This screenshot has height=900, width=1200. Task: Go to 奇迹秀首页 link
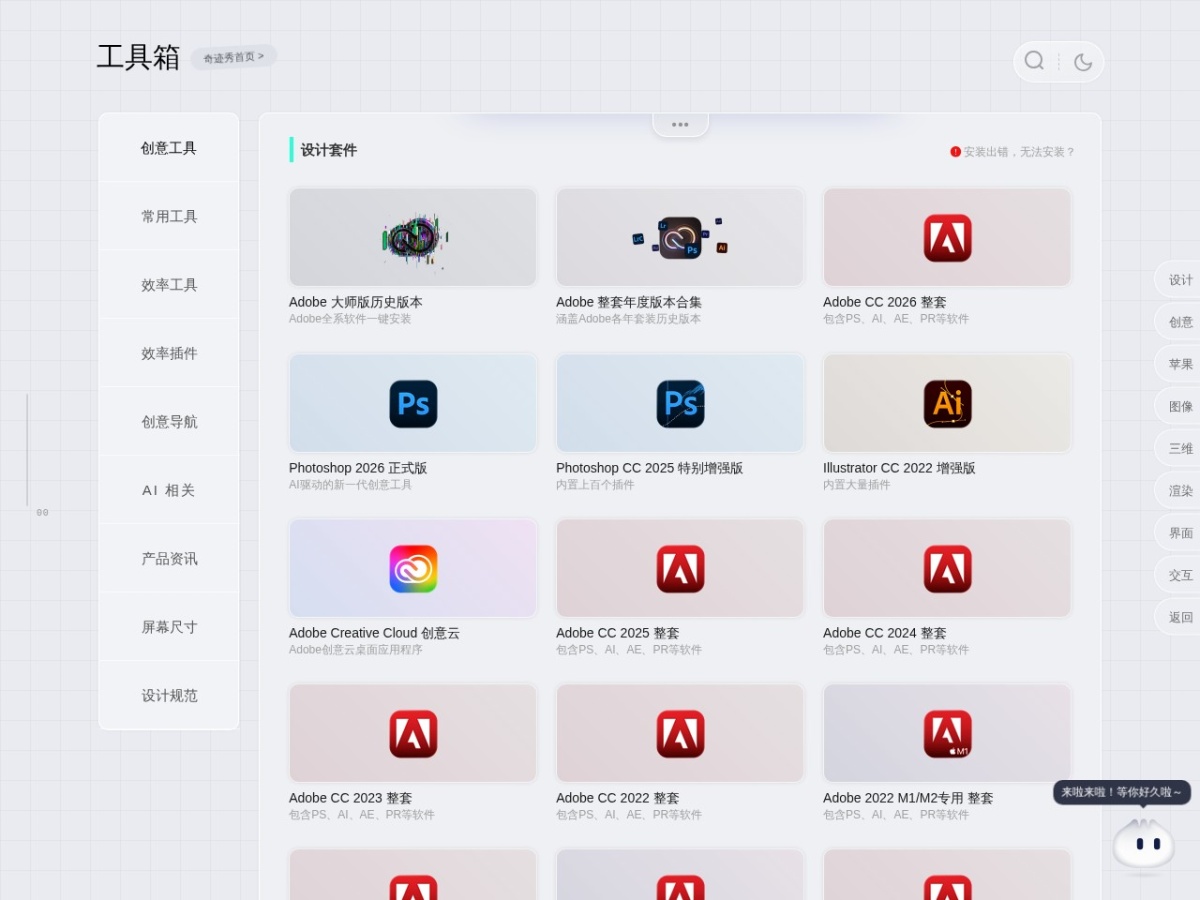pyautogui.click(x=234, y=57)
